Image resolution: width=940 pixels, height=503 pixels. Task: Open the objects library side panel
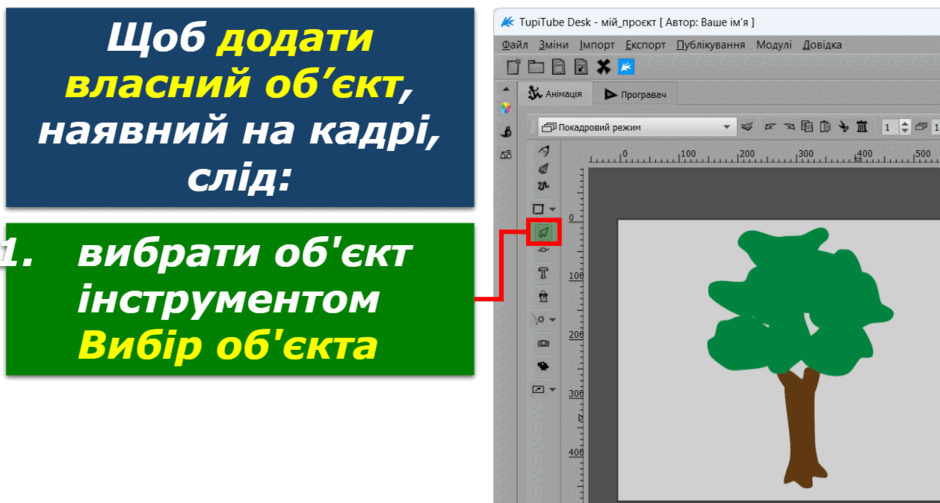(x=507, y=155)
